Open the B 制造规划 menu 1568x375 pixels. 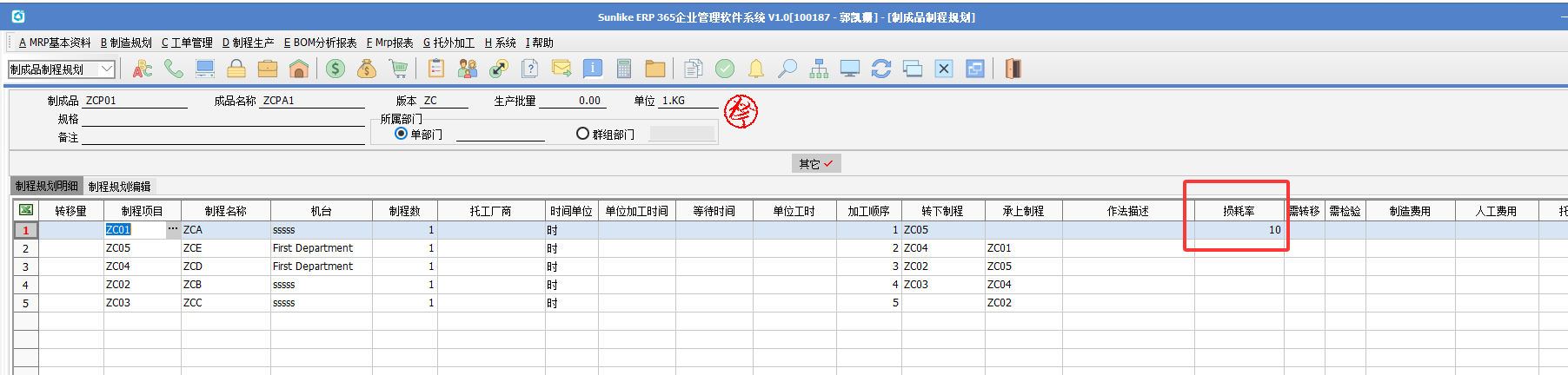click(126, 43)
